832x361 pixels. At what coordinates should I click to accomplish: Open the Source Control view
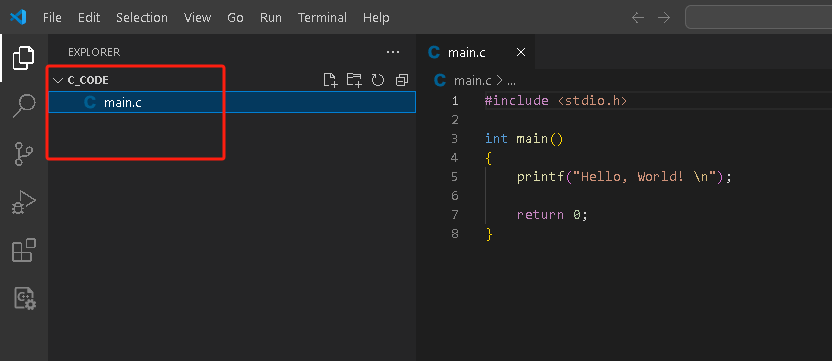coord(23,154)
